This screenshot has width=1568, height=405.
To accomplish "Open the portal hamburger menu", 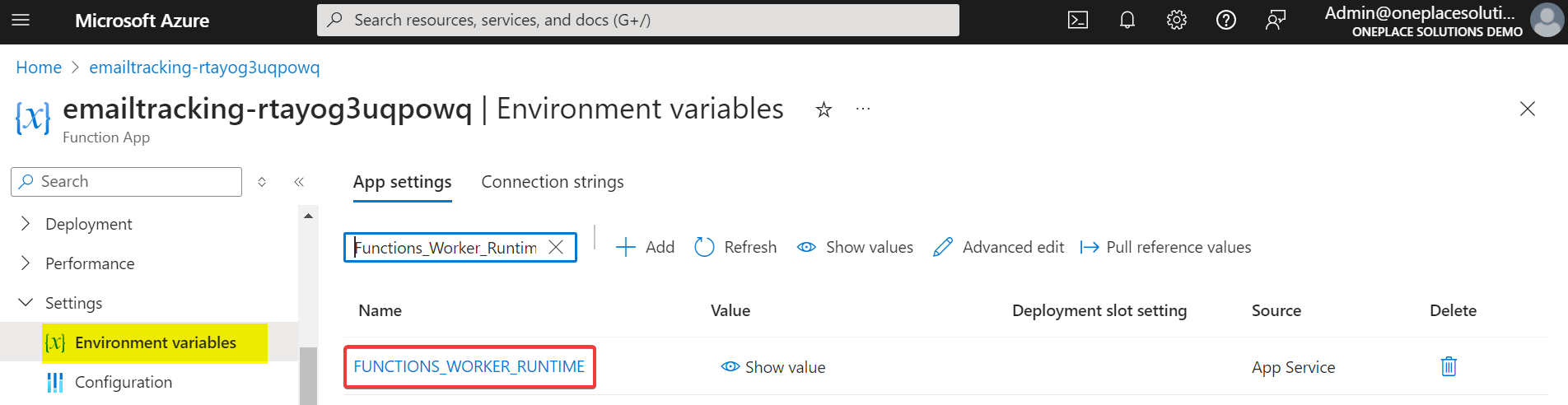I will tap(21, 21).
